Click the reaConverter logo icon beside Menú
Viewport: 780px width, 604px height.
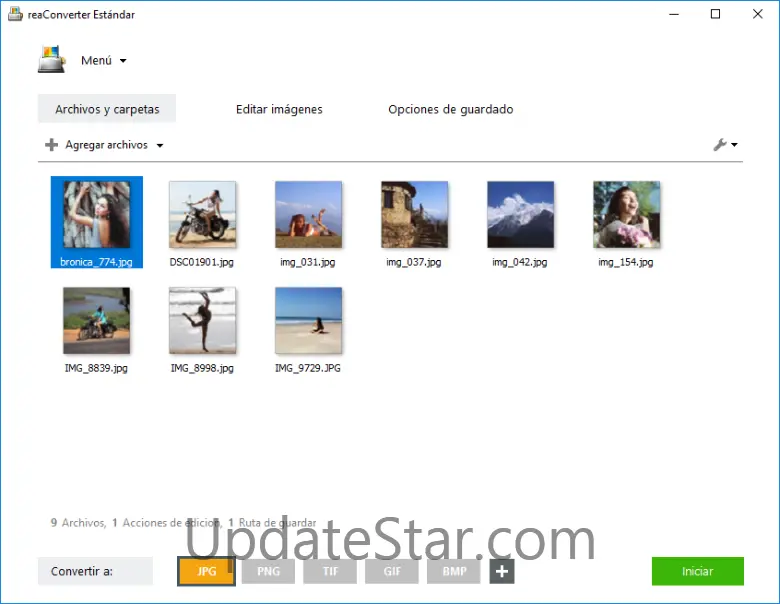[x=52, y=60]
